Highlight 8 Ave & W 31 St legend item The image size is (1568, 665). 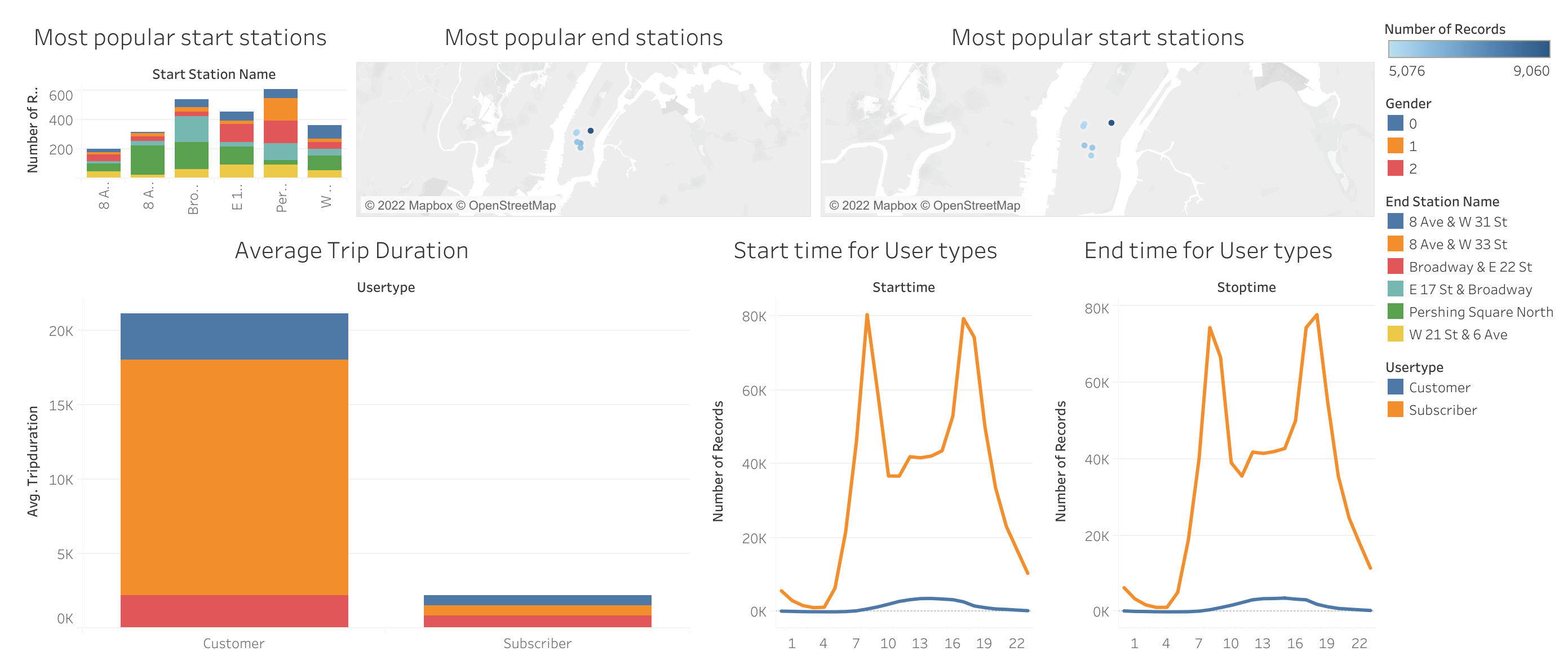(1457, 222)
